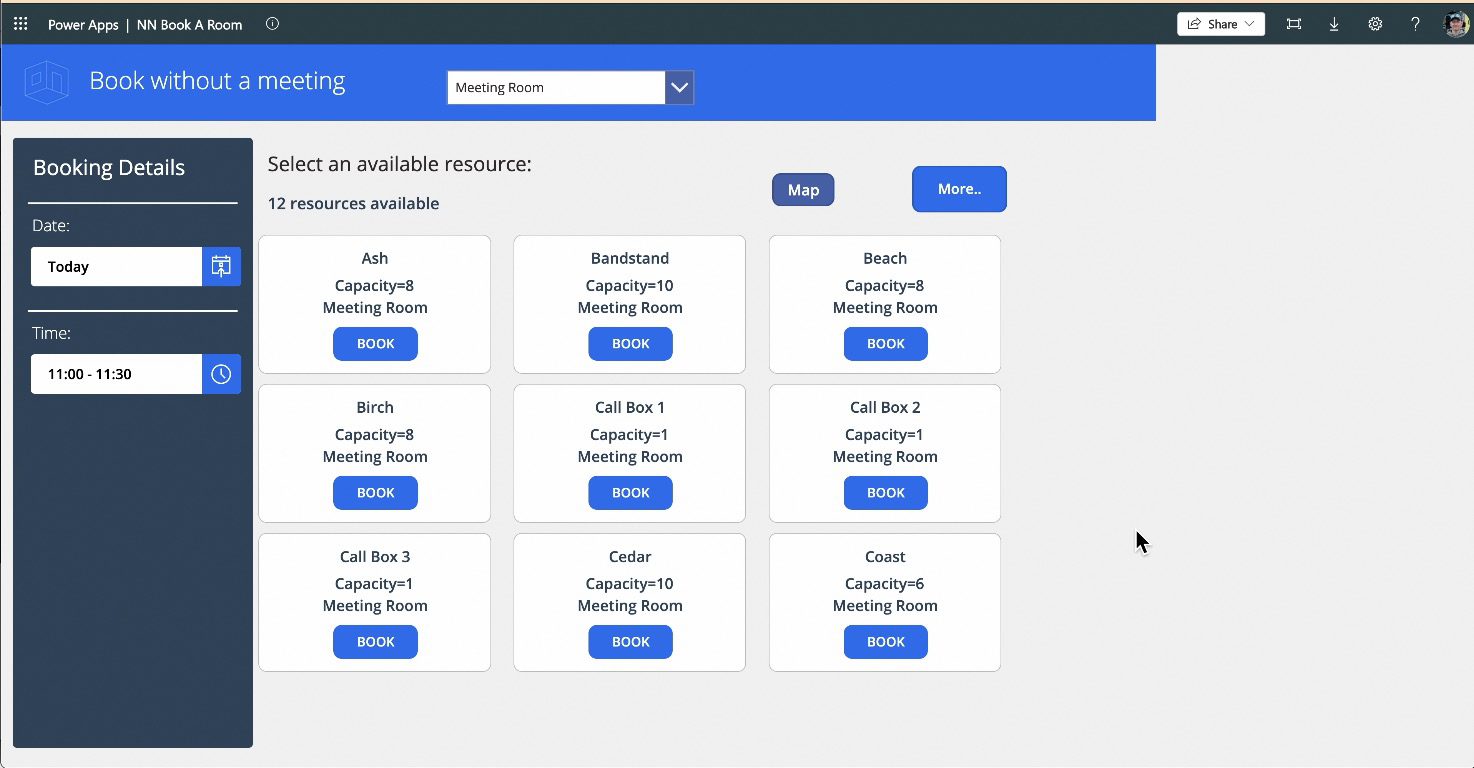Viewport: 1474px width, 768px height.
Task: Open the Power Apps app launcher waffle icon
Action: point(20,23)
